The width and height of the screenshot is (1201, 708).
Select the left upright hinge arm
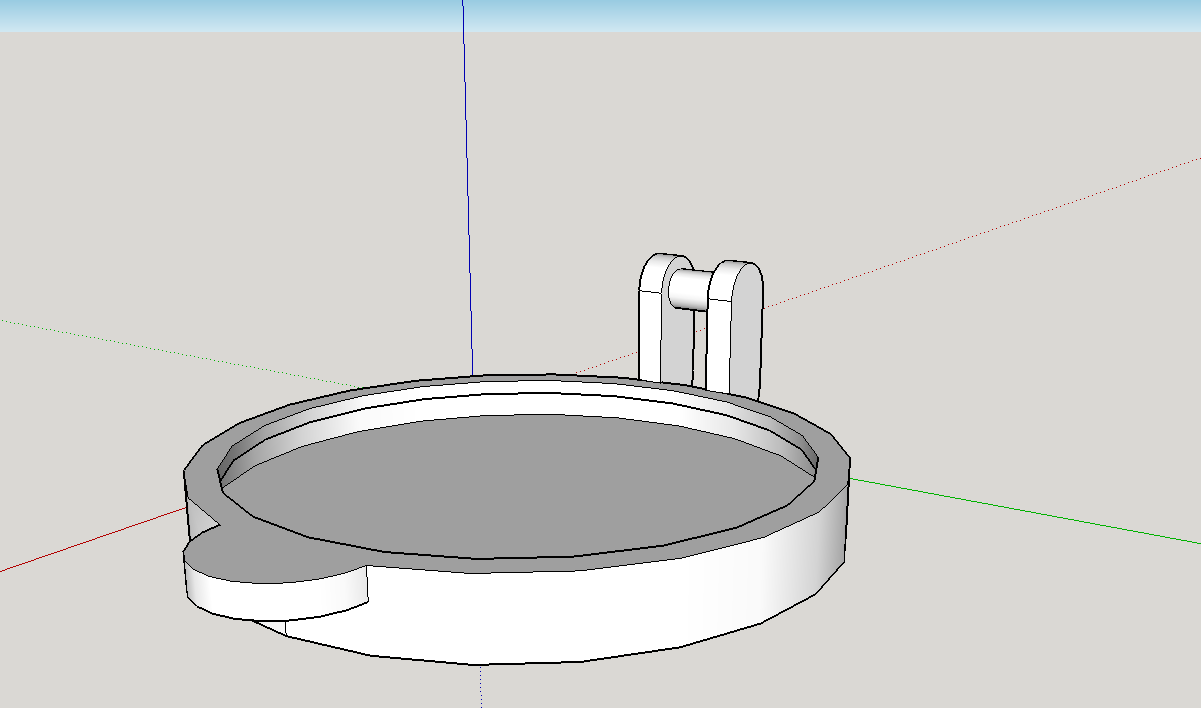666,320
